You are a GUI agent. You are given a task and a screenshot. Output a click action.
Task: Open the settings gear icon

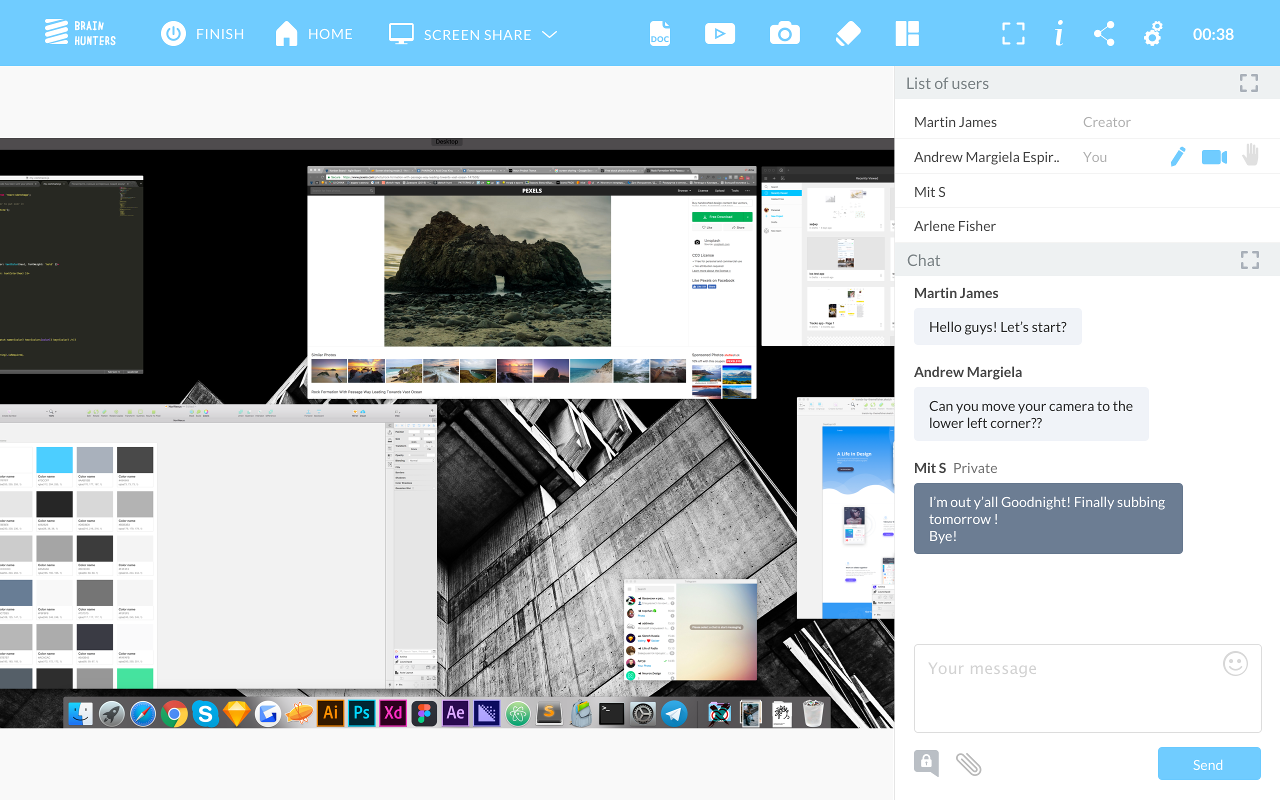point(1153,33)
